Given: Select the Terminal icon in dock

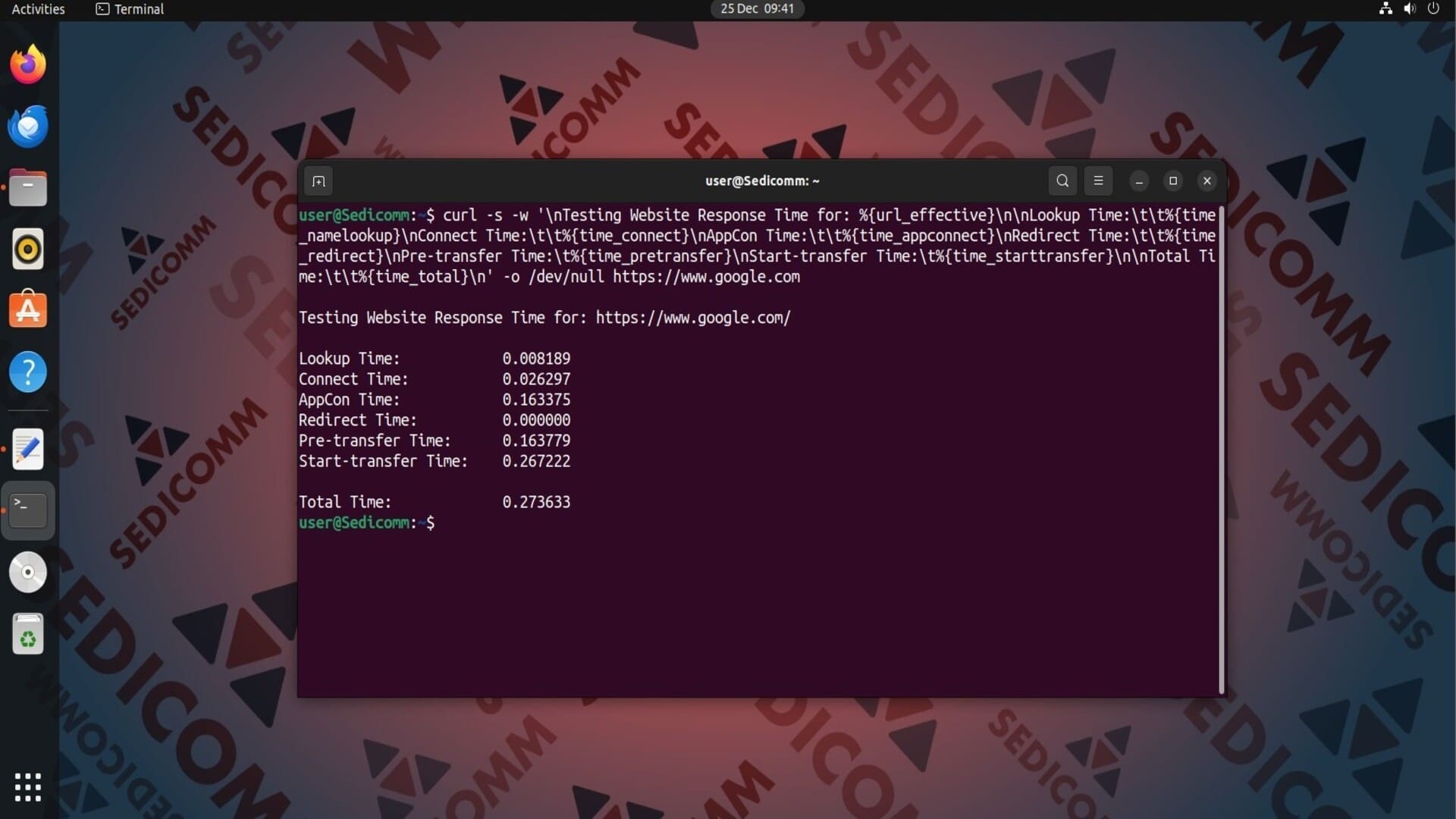Looking at the screenshot, I should click(x=28, y=510).
